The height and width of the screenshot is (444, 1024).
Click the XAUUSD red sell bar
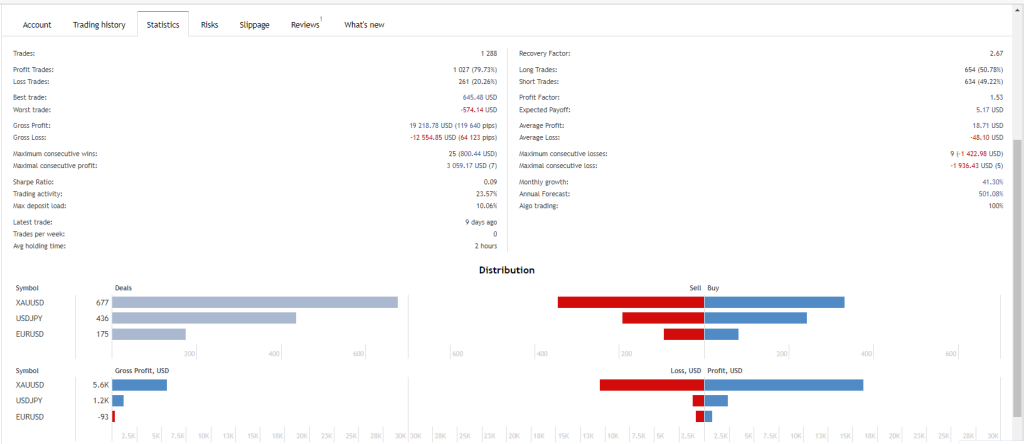[631, 302]
